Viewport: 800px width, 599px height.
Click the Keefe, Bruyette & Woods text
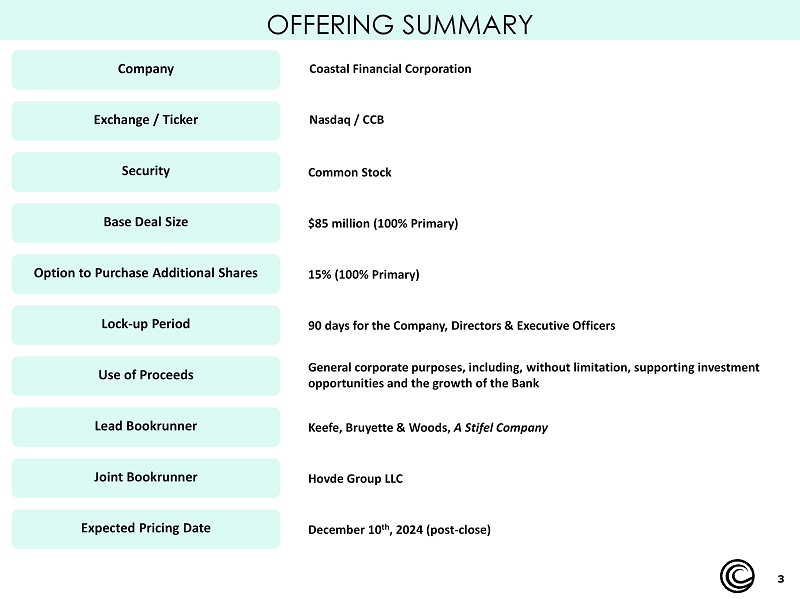point(380,427)
